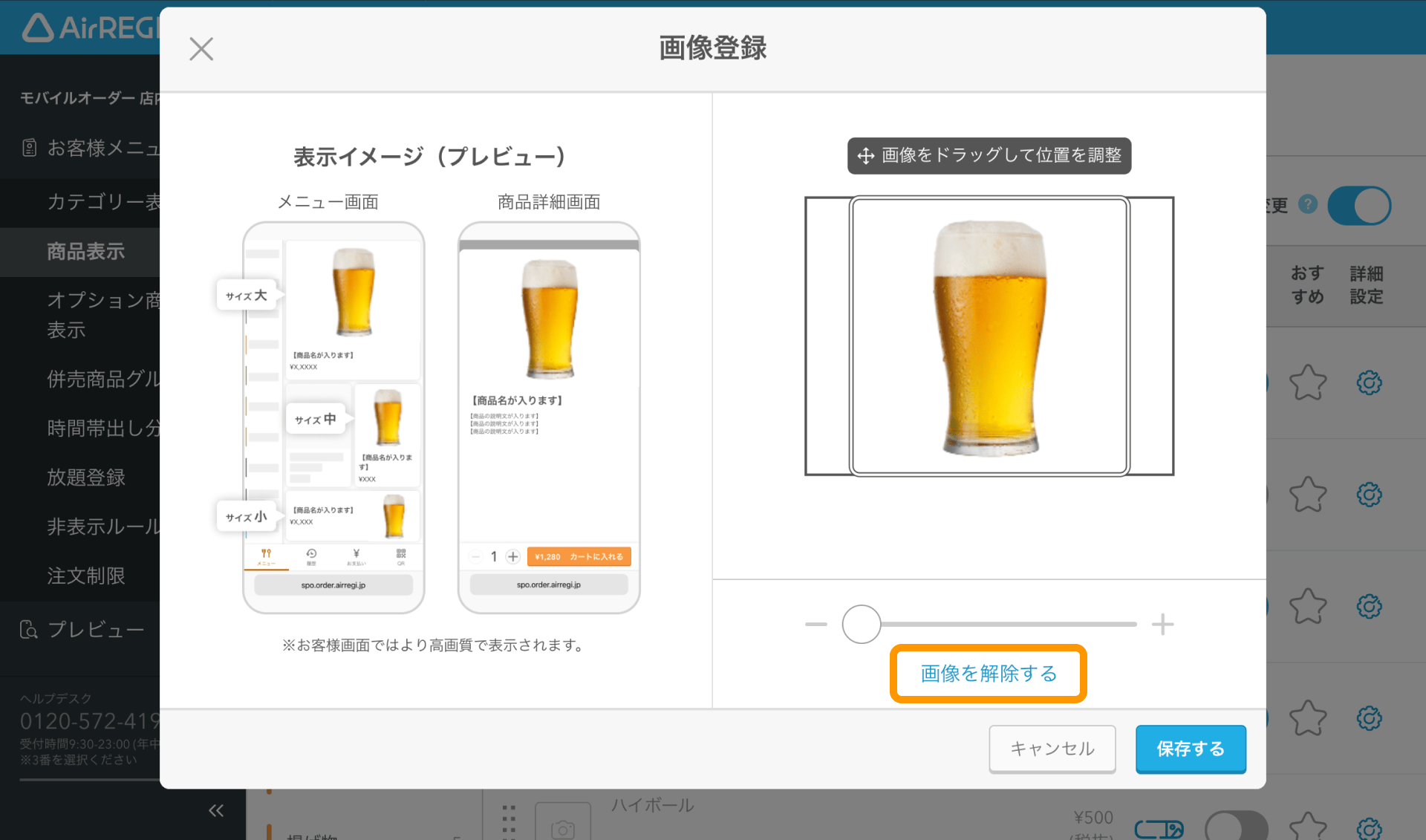Click the beer image in the crop area

[x=989, y=336]
